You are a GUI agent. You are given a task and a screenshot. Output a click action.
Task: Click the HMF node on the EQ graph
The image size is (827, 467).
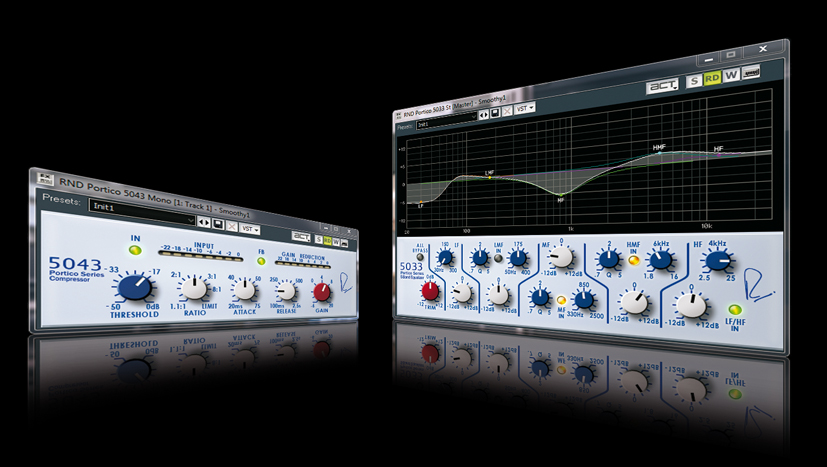tap(659, 153)
